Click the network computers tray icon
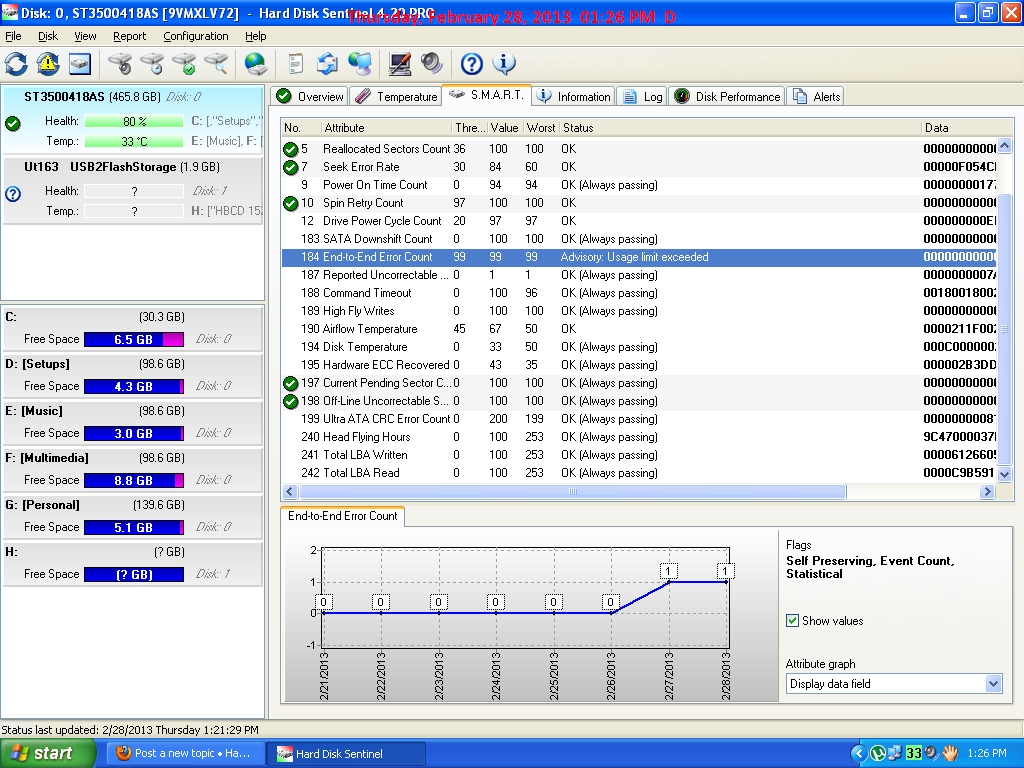 (x=895, y=753)
